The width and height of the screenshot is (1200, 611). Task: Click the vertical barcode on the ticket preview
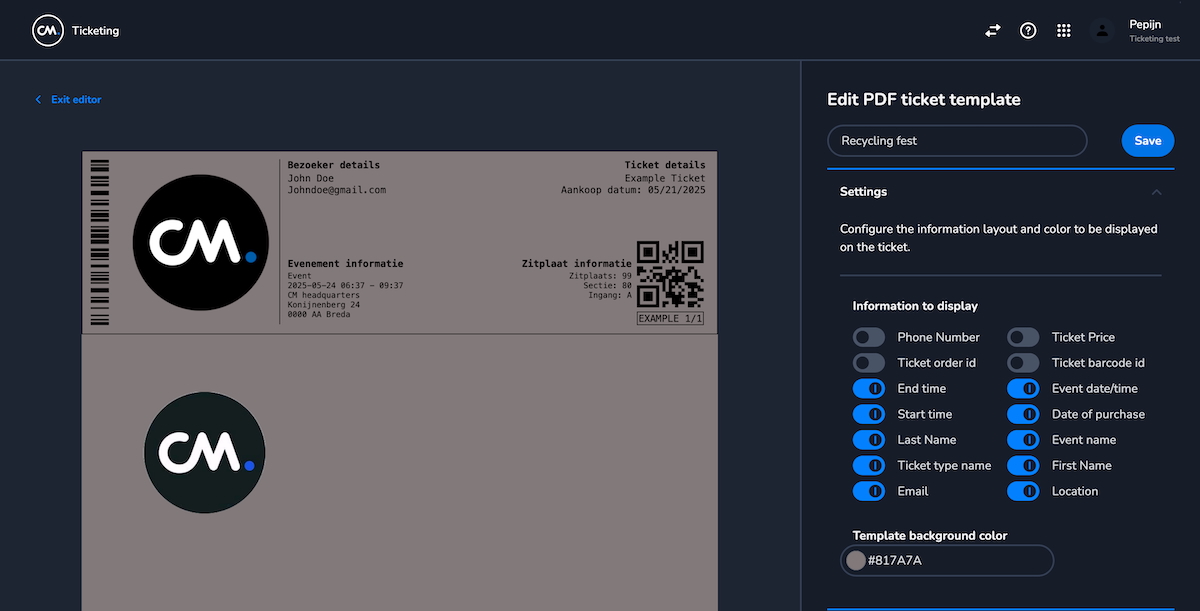pos(100,242)
